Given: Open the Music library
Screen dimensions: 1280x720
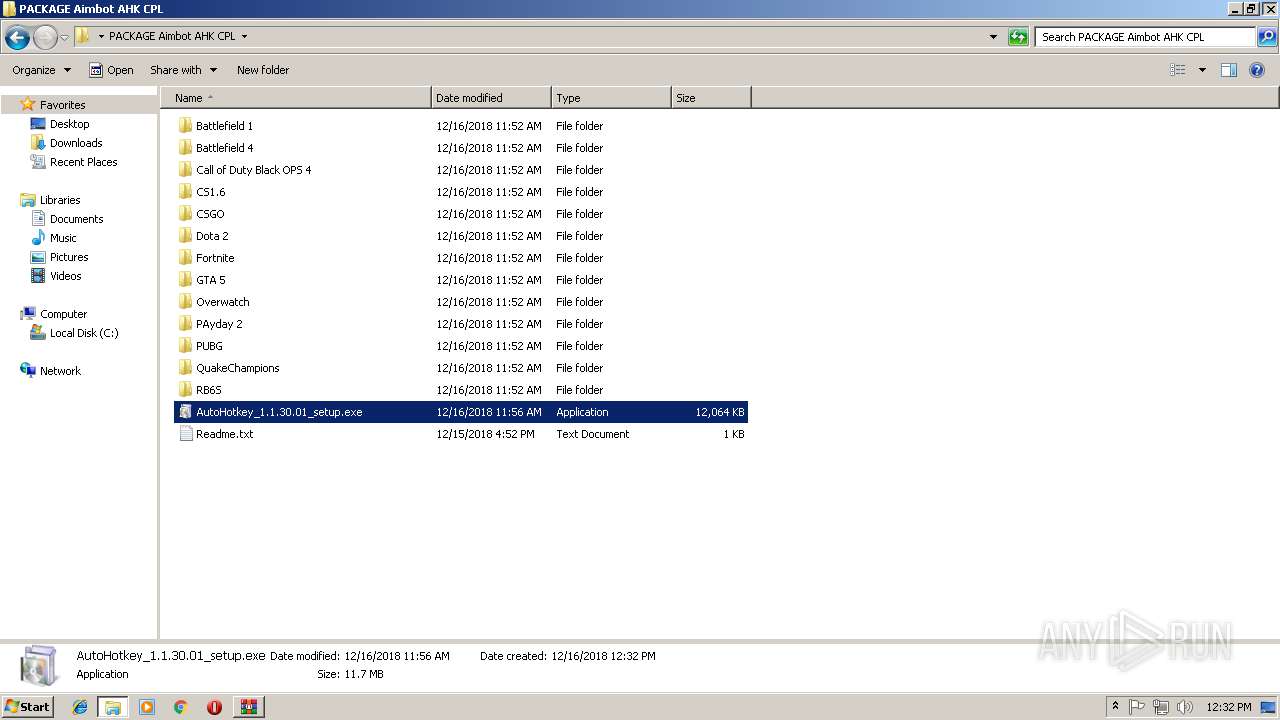Looking at the screenshot, I should pos(63,238).
